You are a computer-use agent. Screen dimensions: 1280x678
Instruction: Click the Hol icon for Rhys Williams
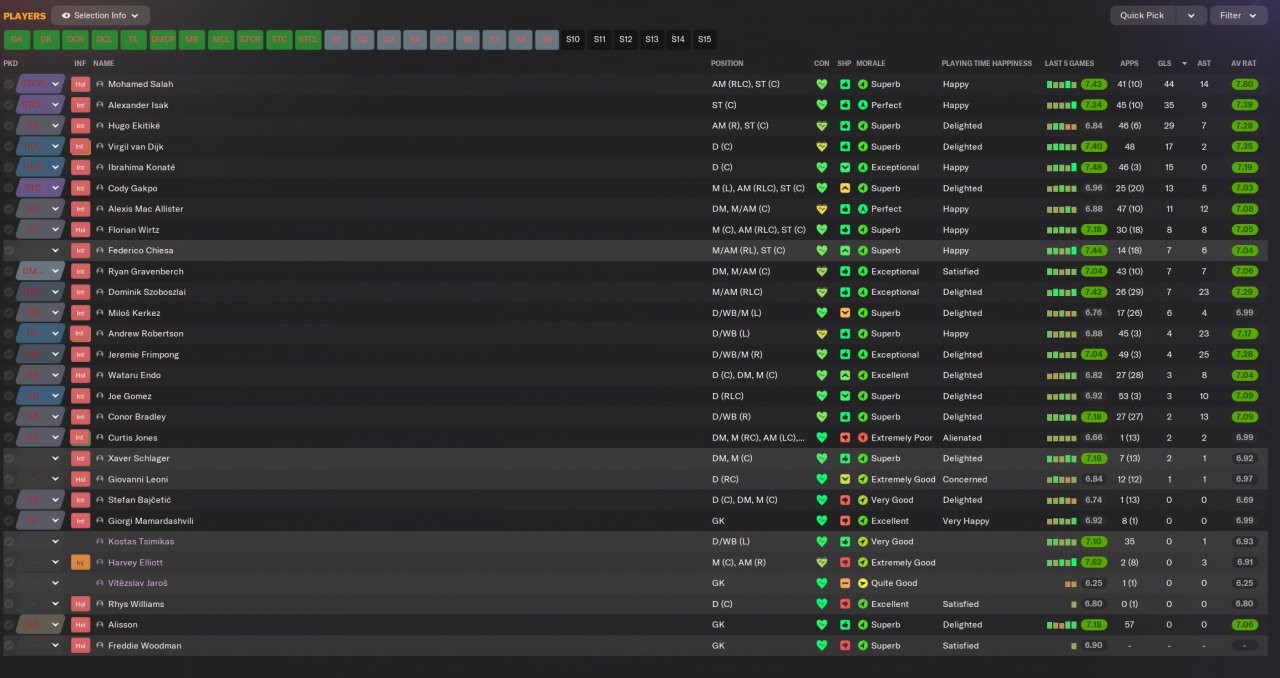click(80, 604)
